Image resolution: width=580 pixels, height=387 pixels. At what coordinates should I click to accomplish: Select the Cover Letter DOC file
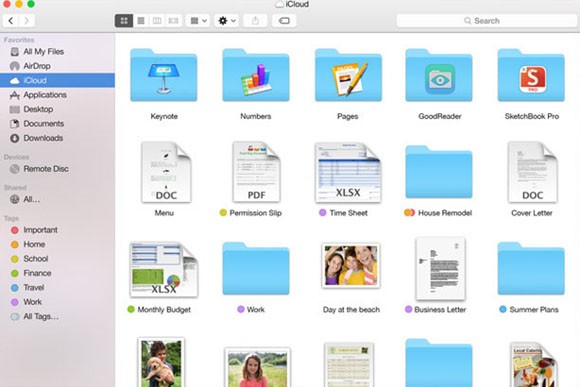click(533, 172)
